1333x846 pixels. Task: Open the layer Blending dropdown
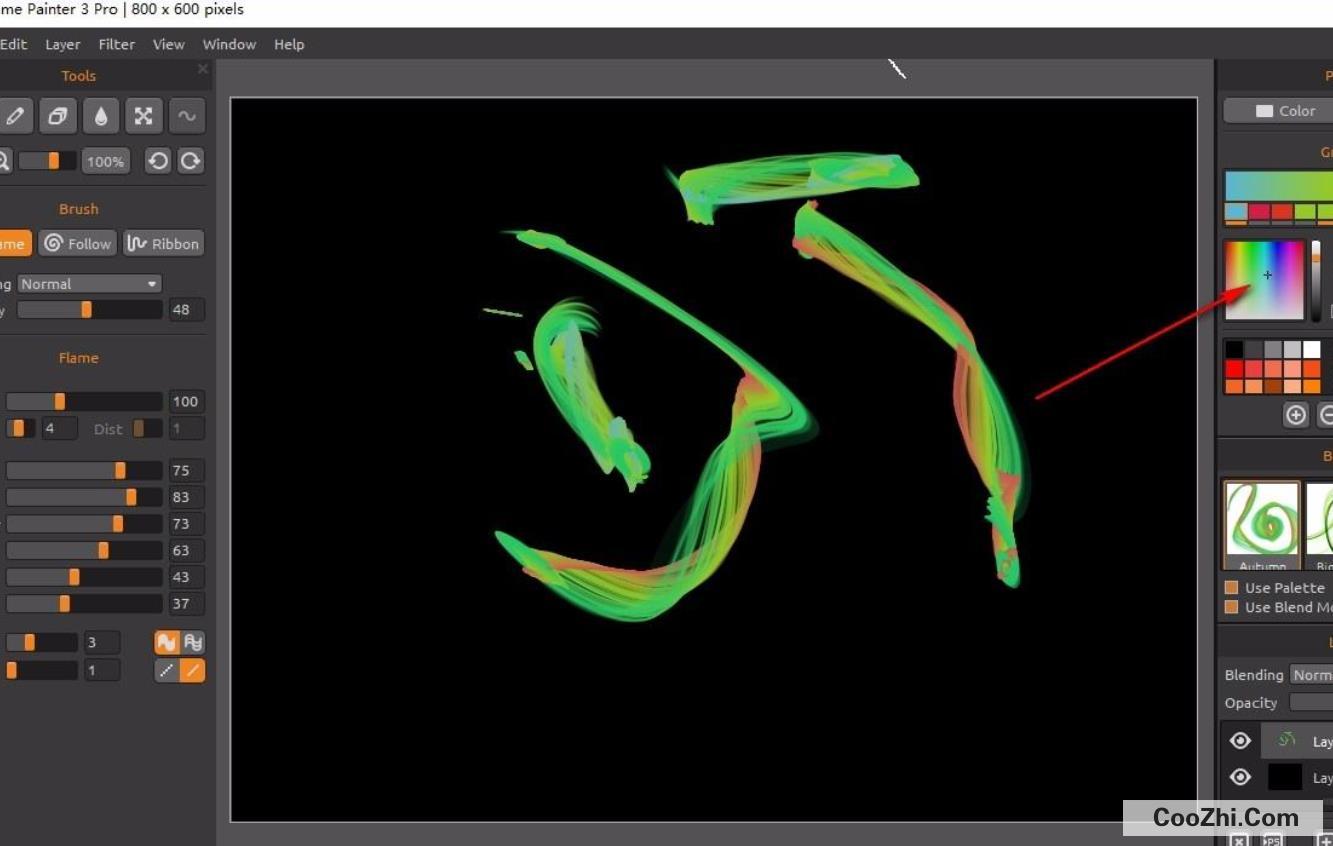1311,675
